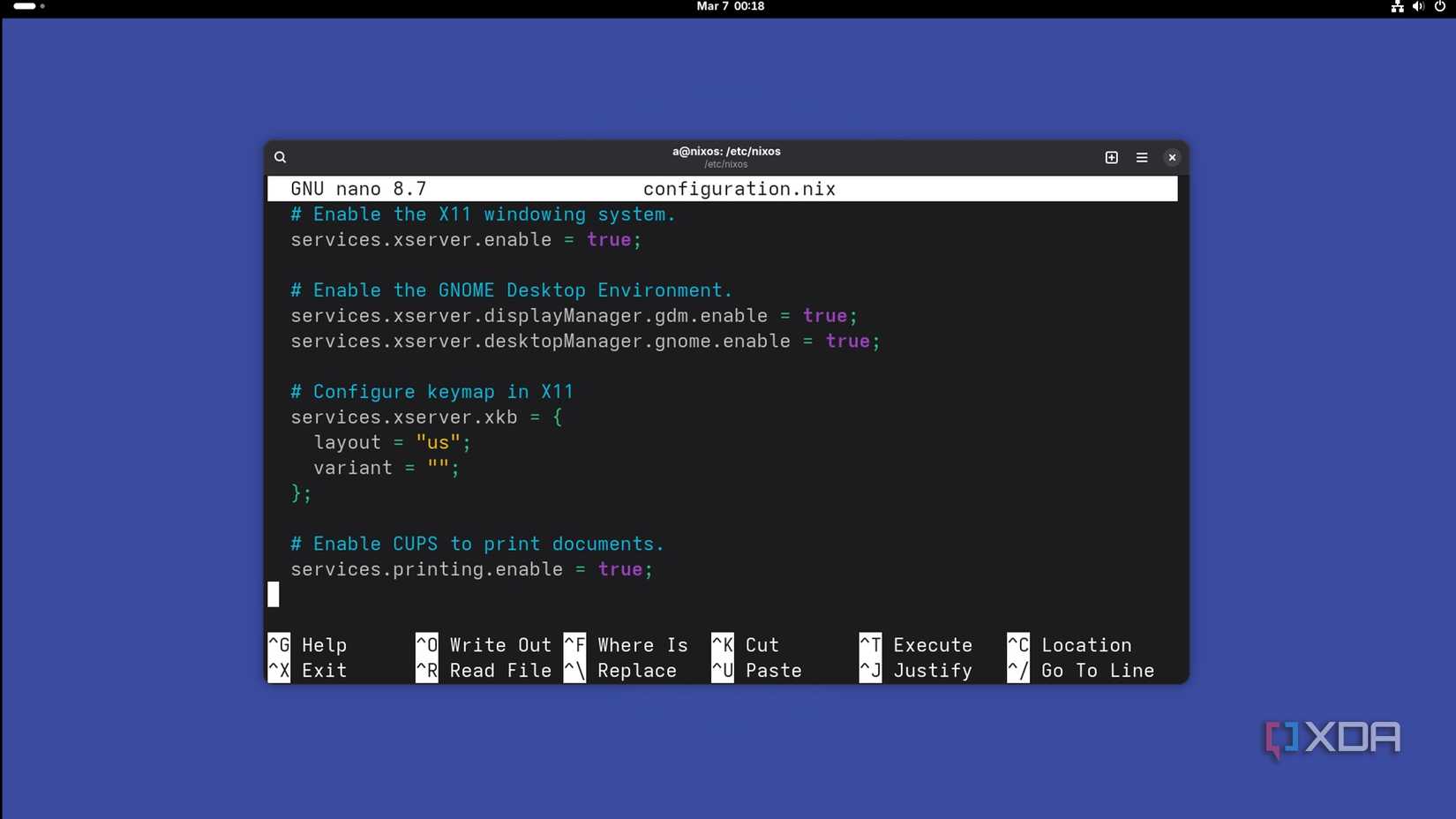Click the Configure keymap in X11 comment
This screenshot has width=1456, height=819.
point(432,392)
